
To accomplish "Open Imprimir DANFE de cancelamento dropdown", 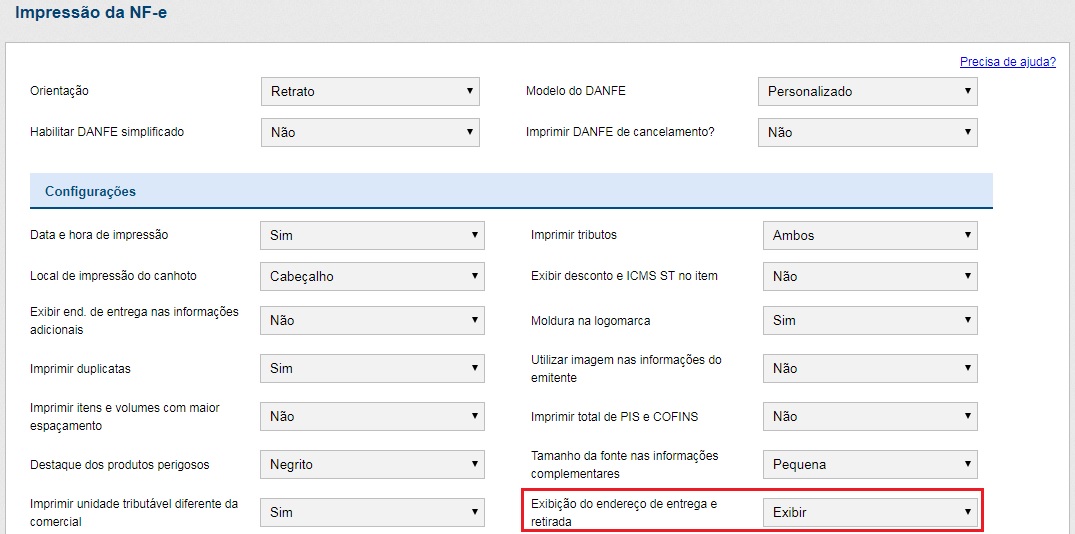I will point(867,132).
